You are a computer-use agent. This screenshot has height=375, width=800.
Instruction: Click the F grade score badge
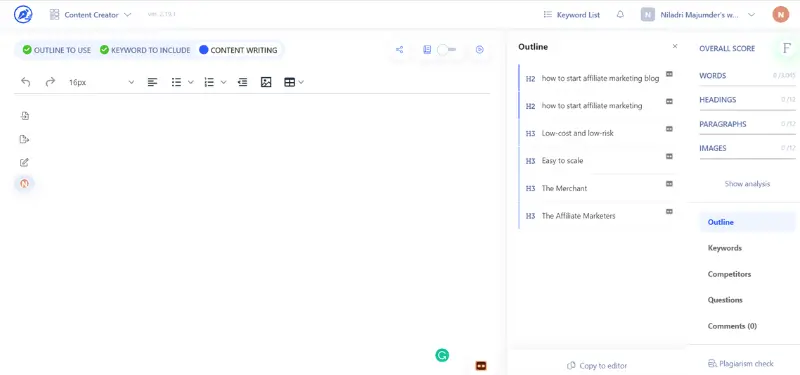(787, 48)
